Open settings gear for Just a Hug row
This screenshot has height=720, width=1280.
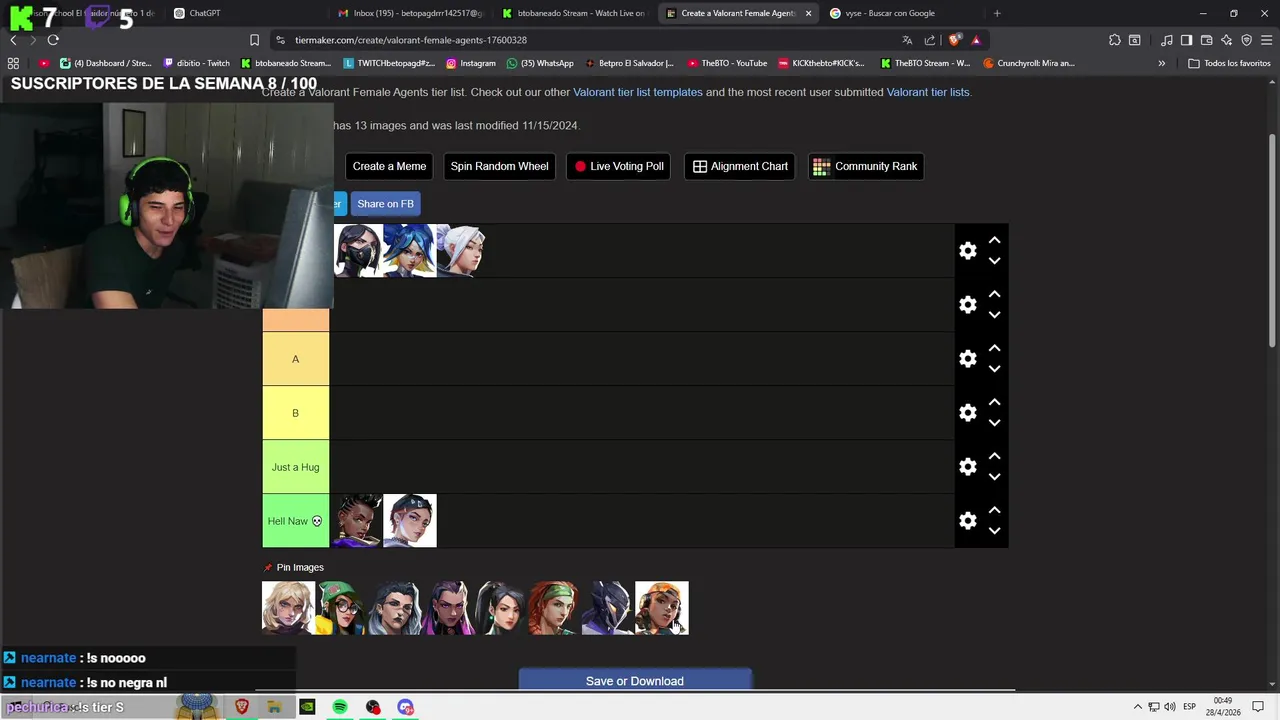click(x=968, y=467)
